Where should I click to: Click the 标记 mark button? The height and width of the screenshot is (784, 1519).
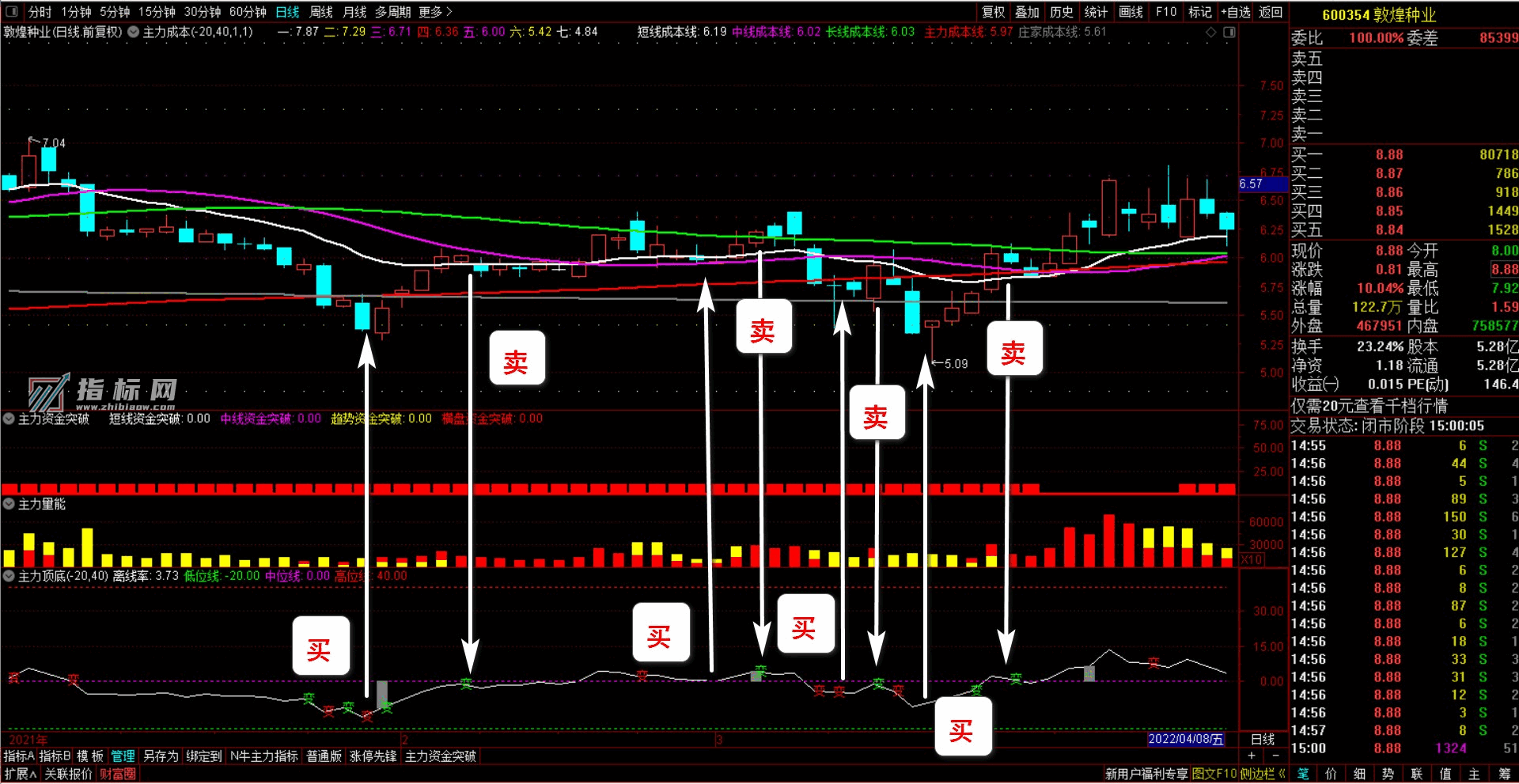pos(1200,12)
